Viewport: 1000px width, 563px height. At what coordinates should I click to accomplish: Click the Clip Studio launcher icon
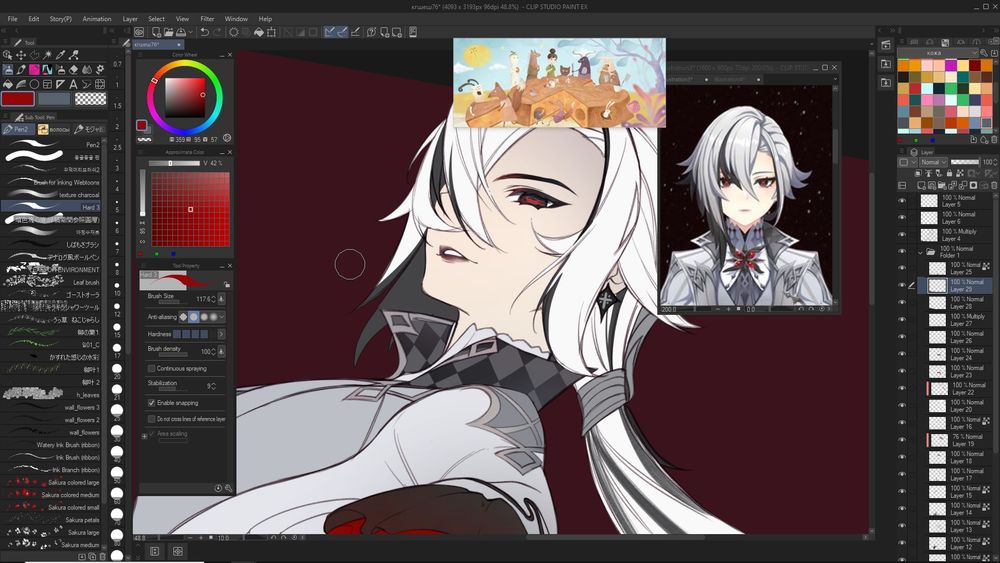click(139, 32)
